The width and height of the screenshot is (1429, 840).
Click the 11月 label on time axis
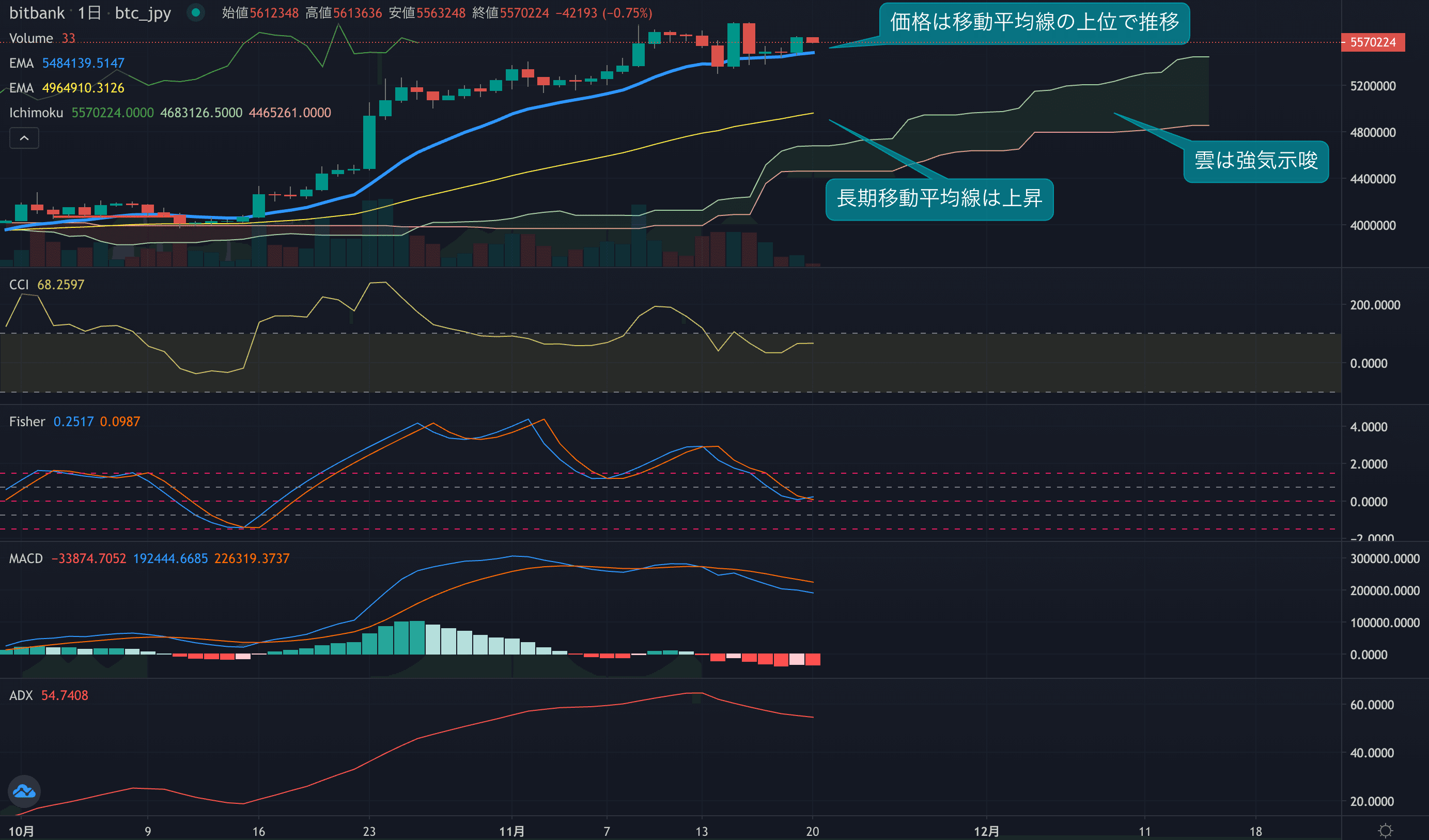pyautogui.click(x=511, y=831)
